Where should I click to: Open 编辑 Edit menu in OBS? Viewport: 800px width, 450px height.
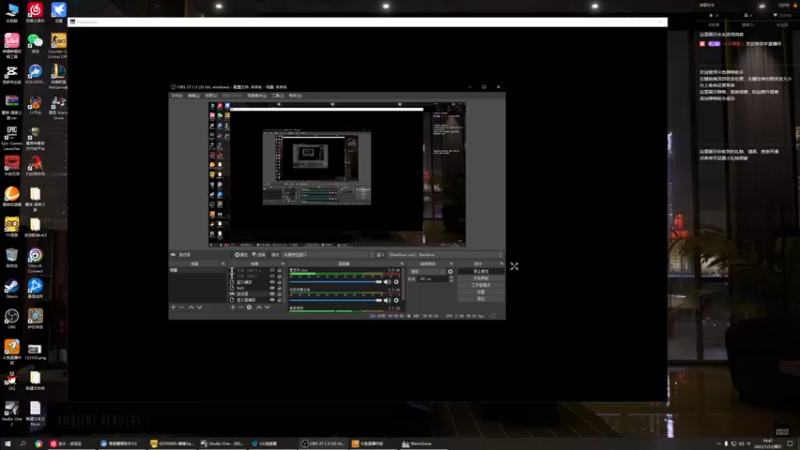[193, 95]
